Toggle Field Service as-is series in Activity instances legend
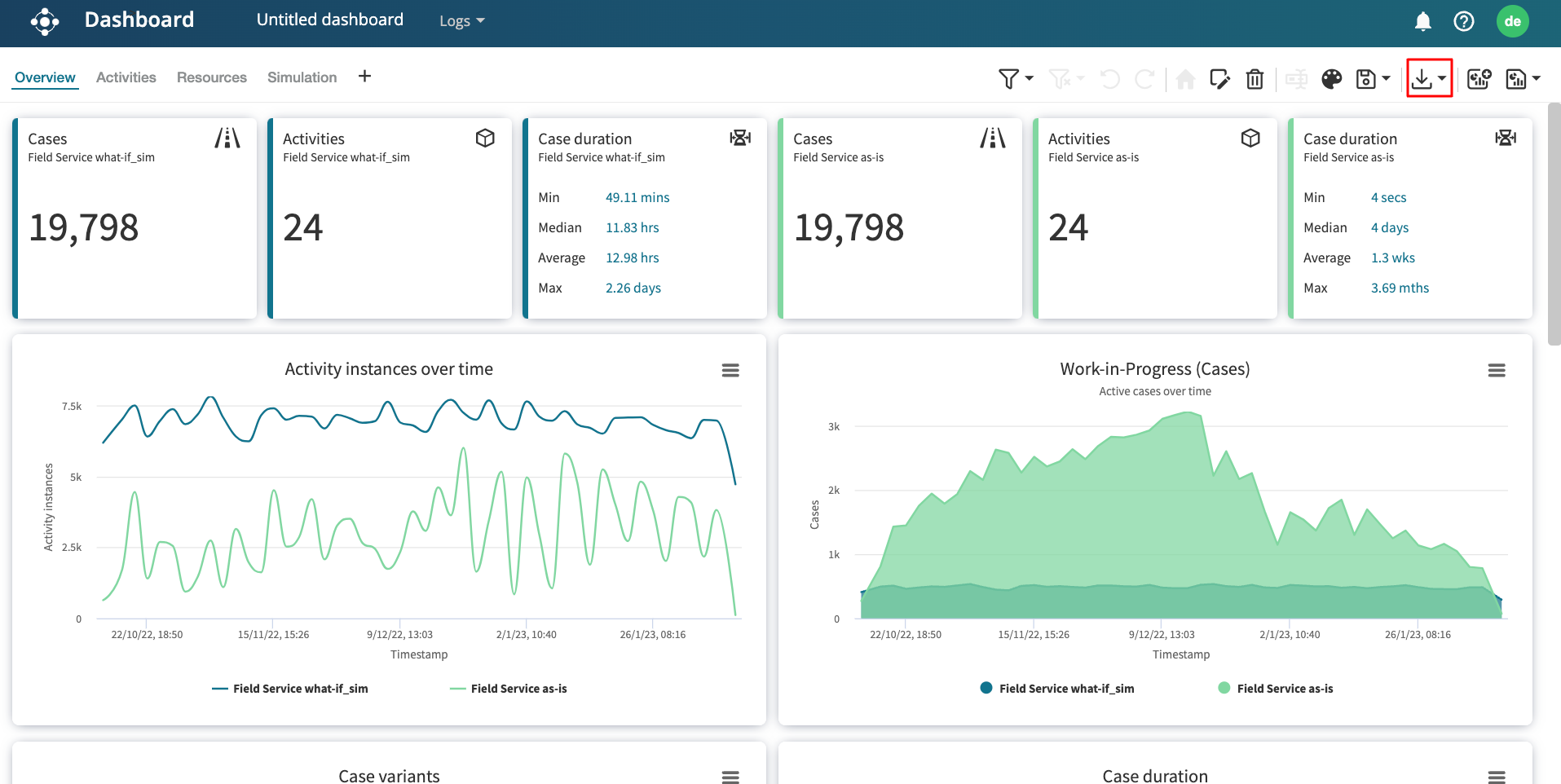The image size is (1561, 784). 509,689
